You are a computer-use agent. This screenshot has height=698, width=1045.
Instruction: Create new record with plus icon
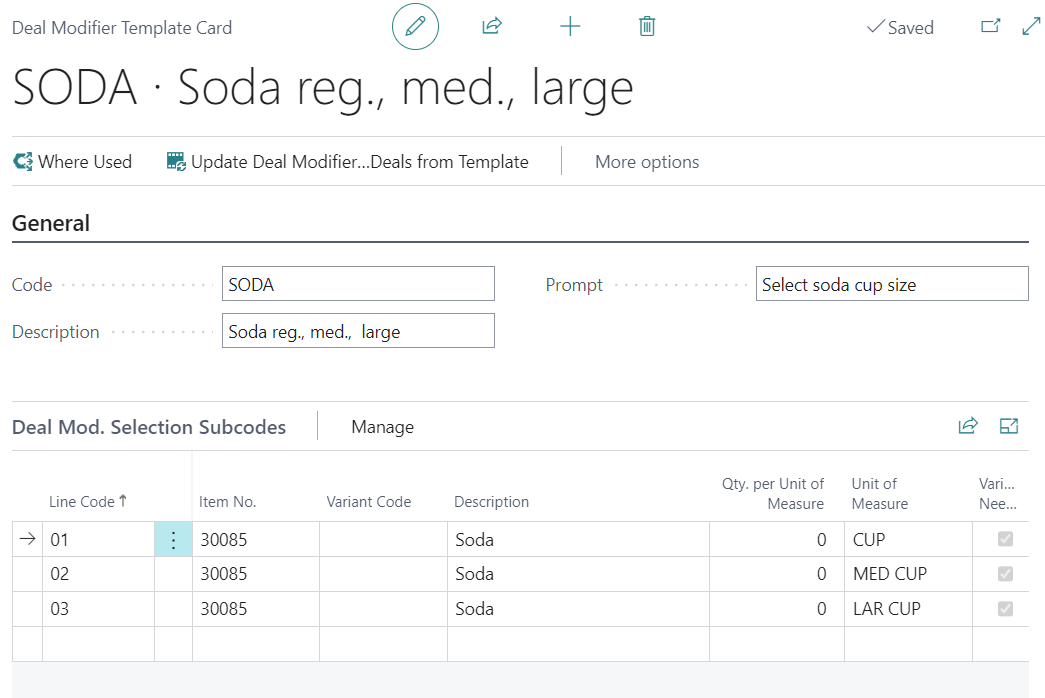pyautogui.click(x=570, y=27)
